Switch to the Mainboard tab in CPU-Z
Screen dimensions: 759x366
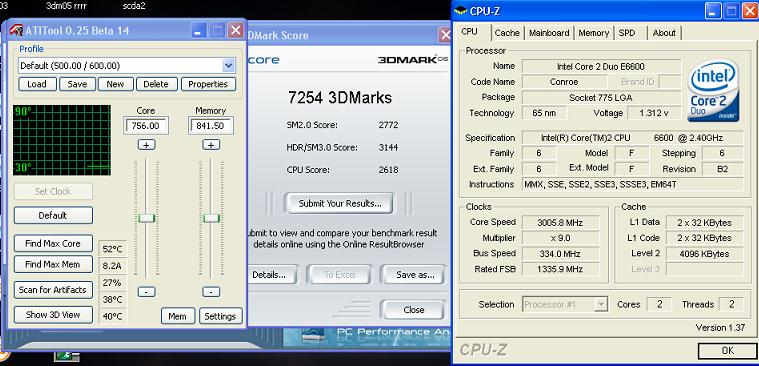549,33
